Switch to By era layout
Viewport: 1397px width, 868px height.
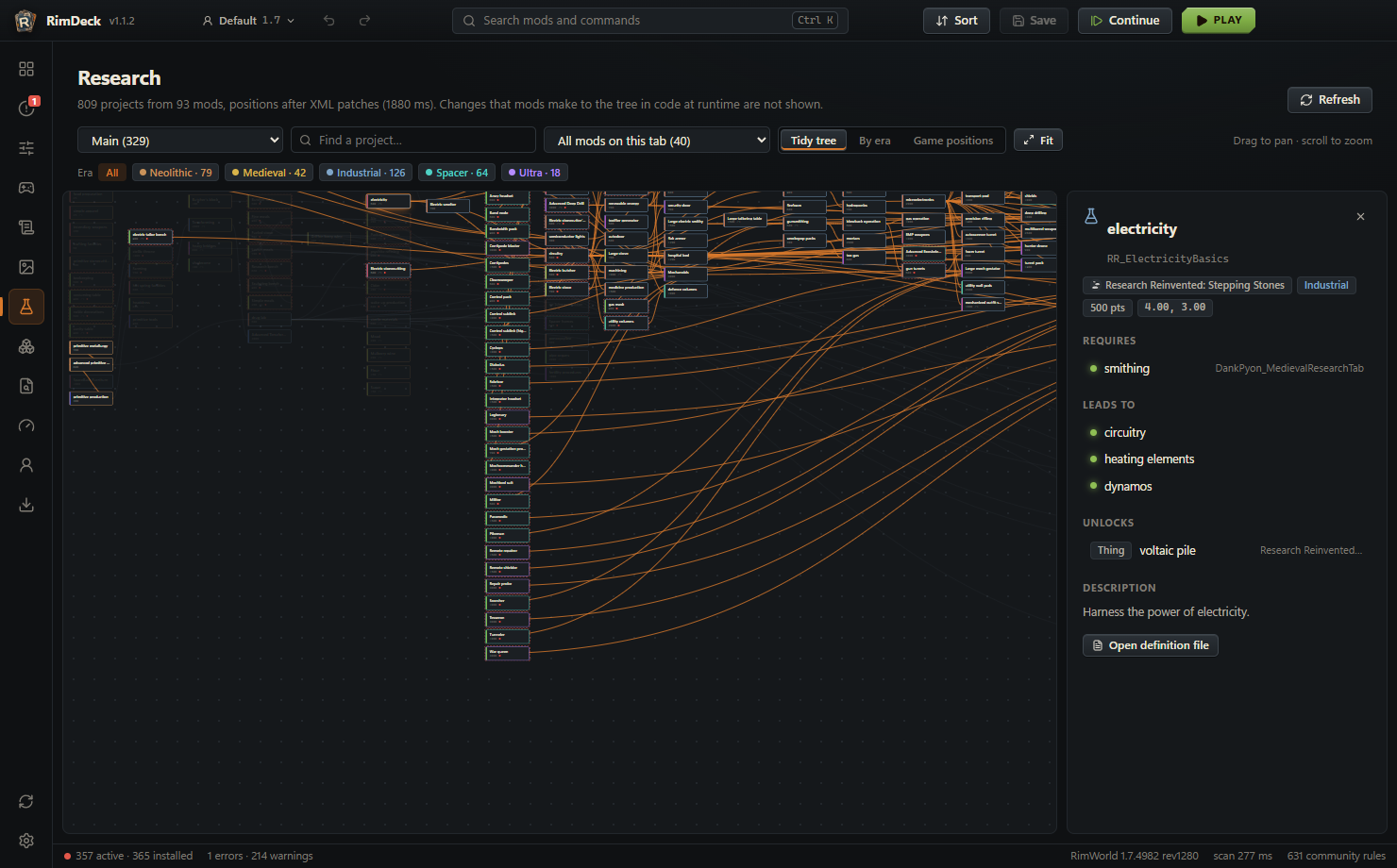(875, 141)
